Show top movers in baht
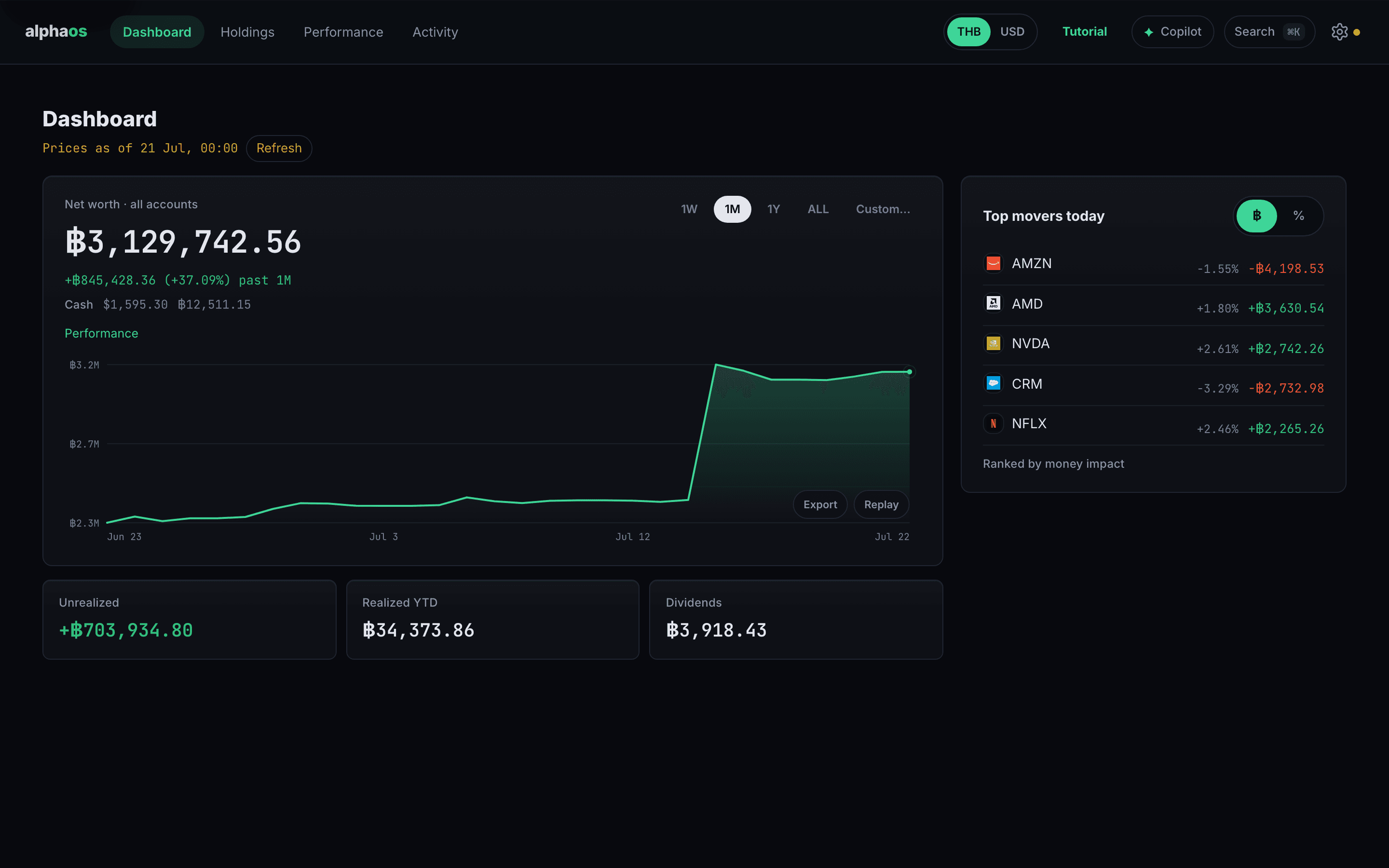This screenshot has width=1389, height=868. point(1256,216)
